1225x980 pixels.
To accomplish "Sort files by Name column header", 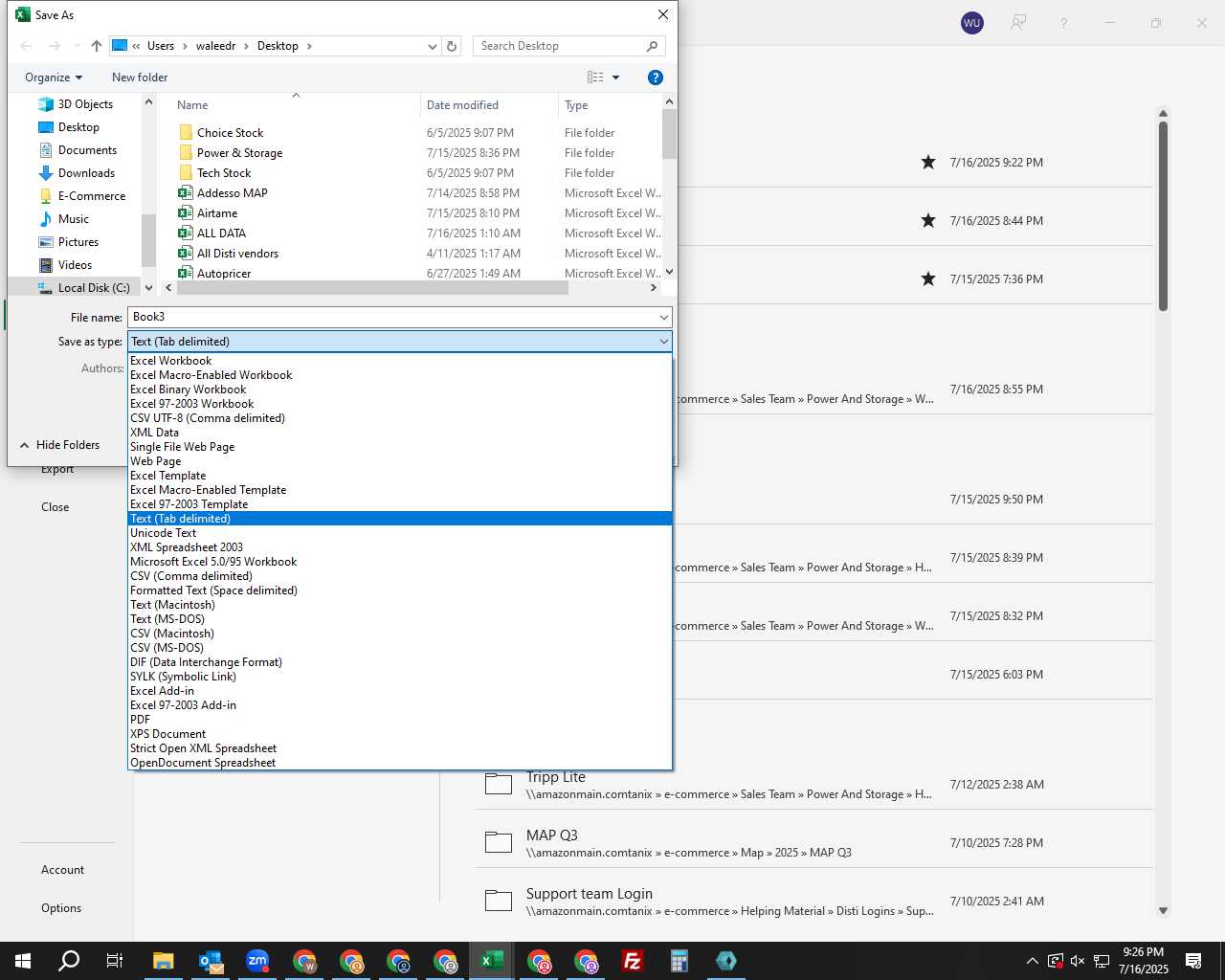I will click(295, 105).
